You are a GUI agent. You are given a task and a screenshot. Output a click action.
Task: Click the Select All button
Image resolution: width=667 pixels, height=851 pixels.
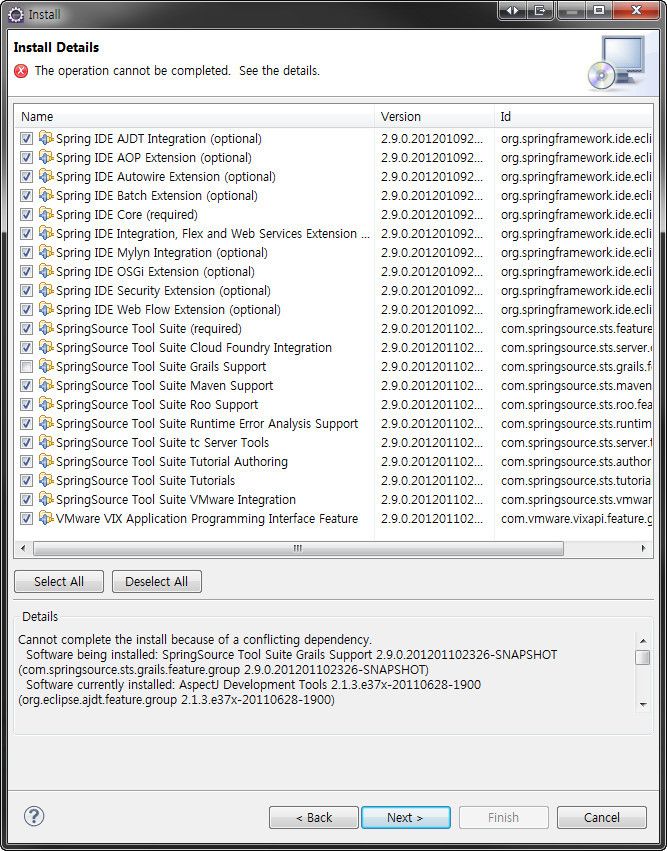click(x=59, y=582)
